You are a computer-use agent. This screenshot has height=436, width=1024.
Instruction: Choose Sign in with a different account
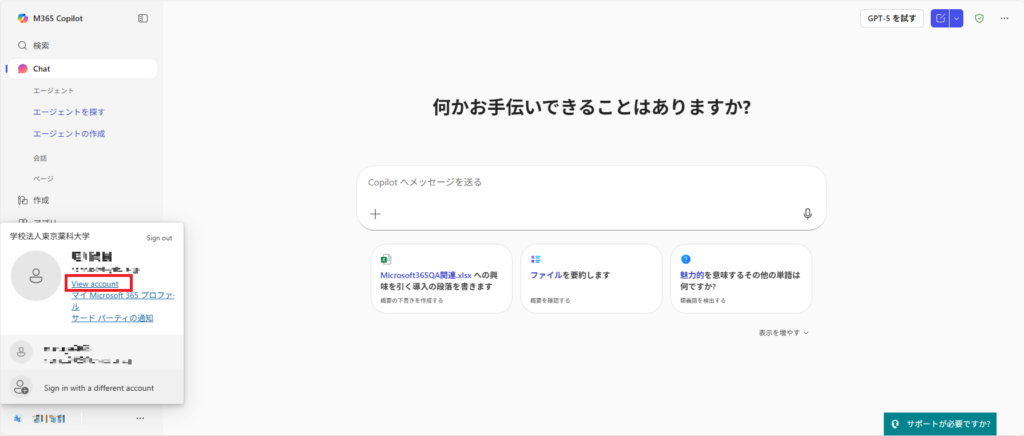pyautogui.click(x=98, y=388)
